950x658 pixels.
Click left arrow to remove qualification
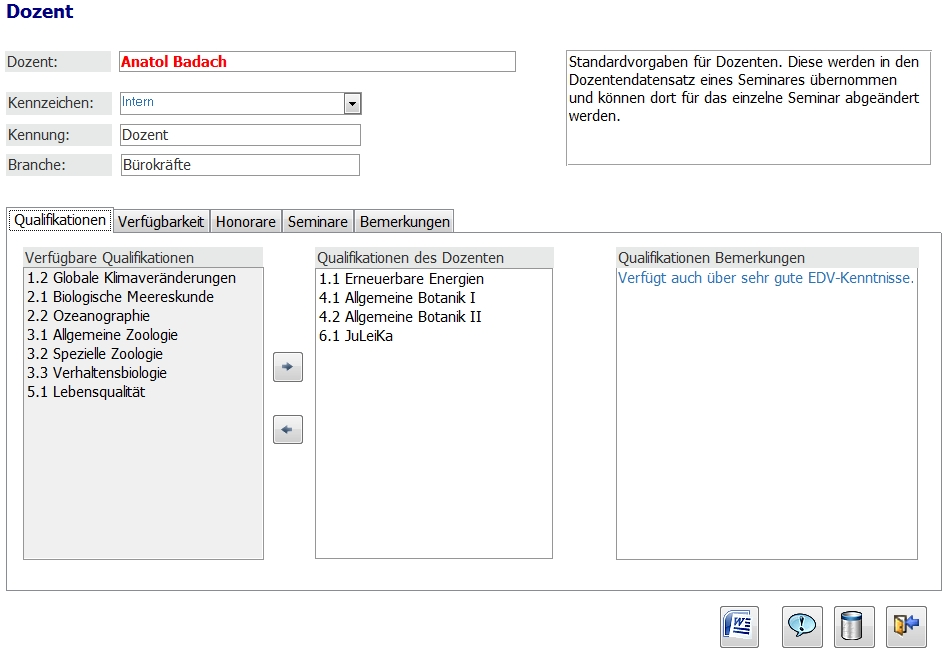pyautogui.click(x=287, y=430)
